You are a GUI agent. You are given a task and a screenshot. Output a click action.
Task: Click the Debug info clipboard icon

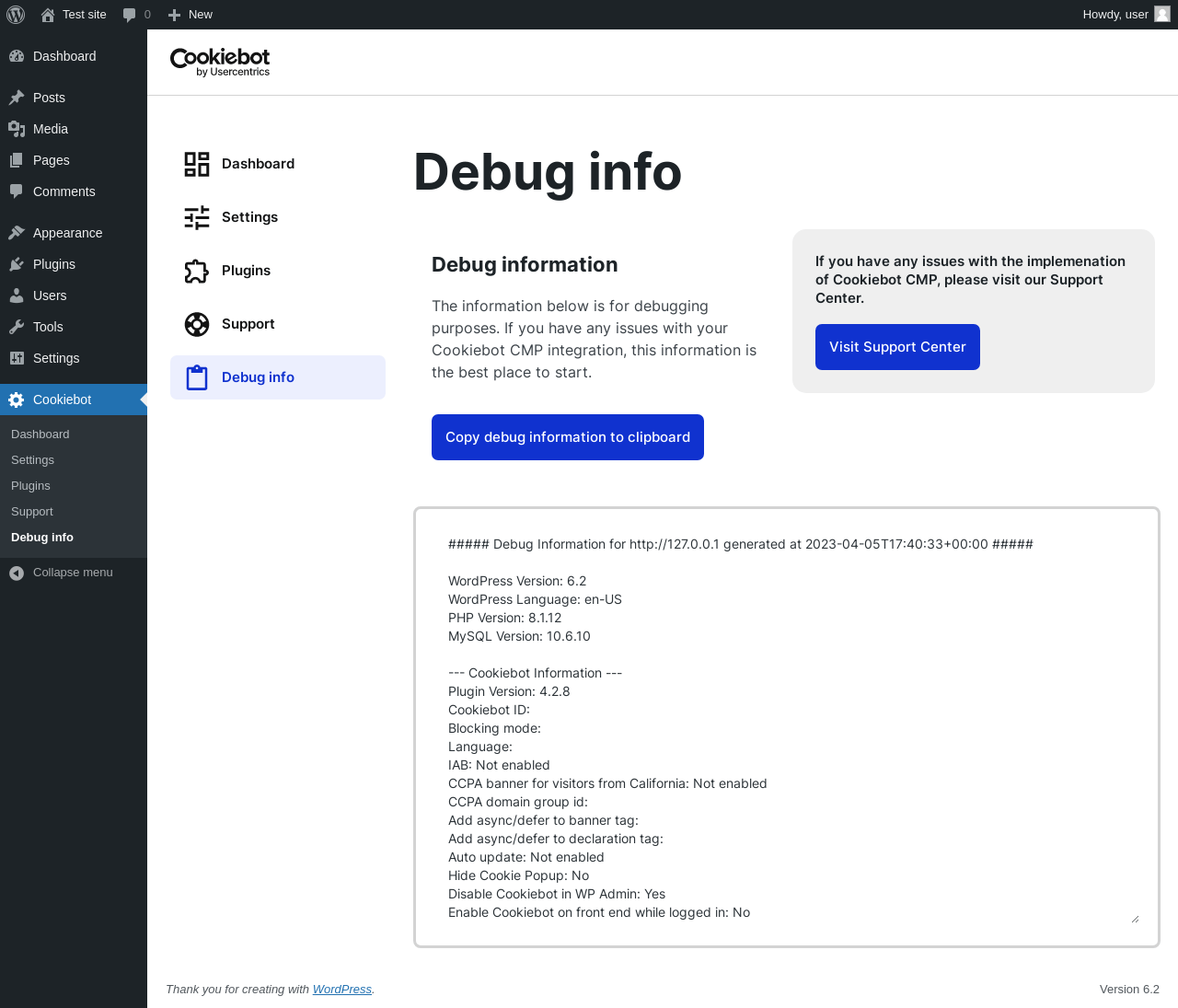[x=197, y=377]
